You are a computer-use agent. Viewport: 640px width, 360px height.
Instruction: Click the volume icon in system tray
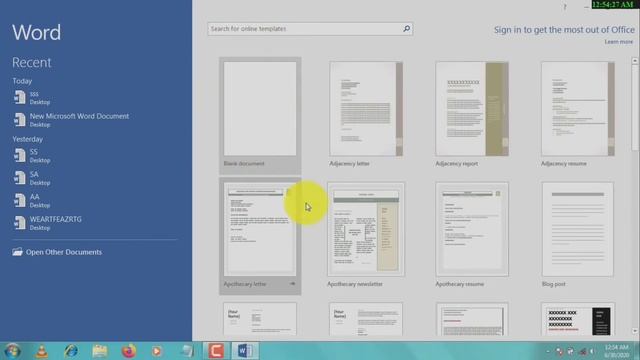point(592,351)
